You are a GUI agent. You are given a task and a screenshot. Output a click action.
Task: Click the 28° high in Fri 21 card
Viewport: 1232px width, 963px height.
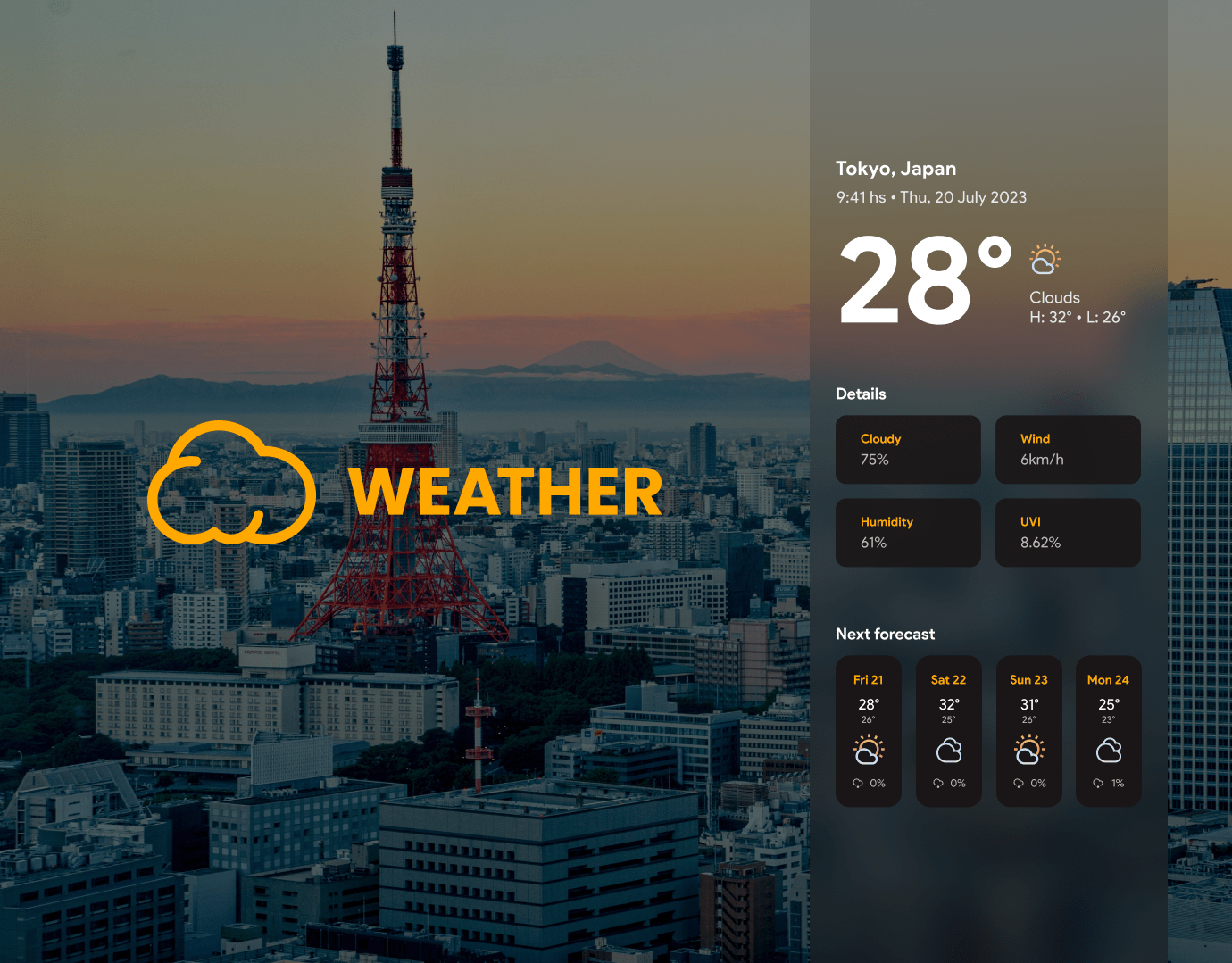[869, 704]
